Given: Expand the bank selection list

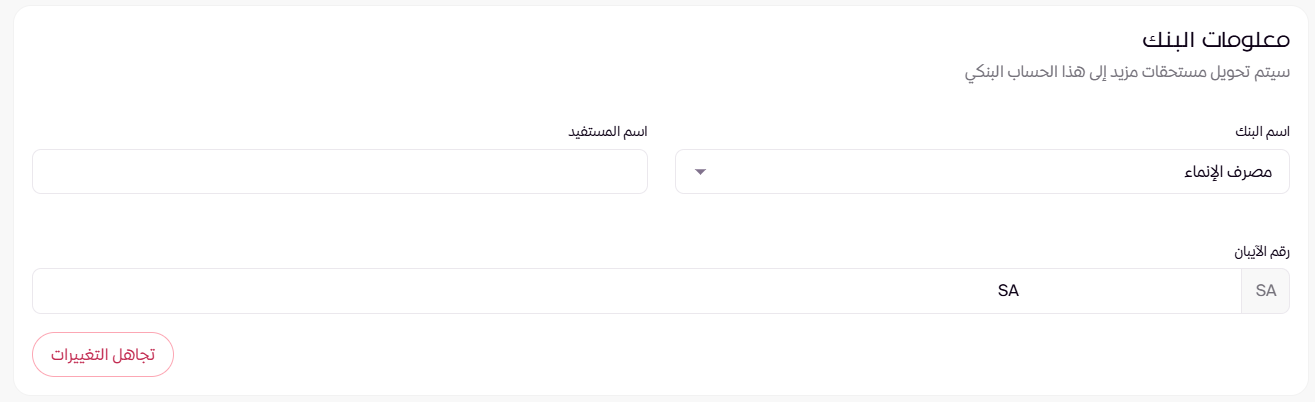Looking at the screenshot, I should click(x=982, y=172).
